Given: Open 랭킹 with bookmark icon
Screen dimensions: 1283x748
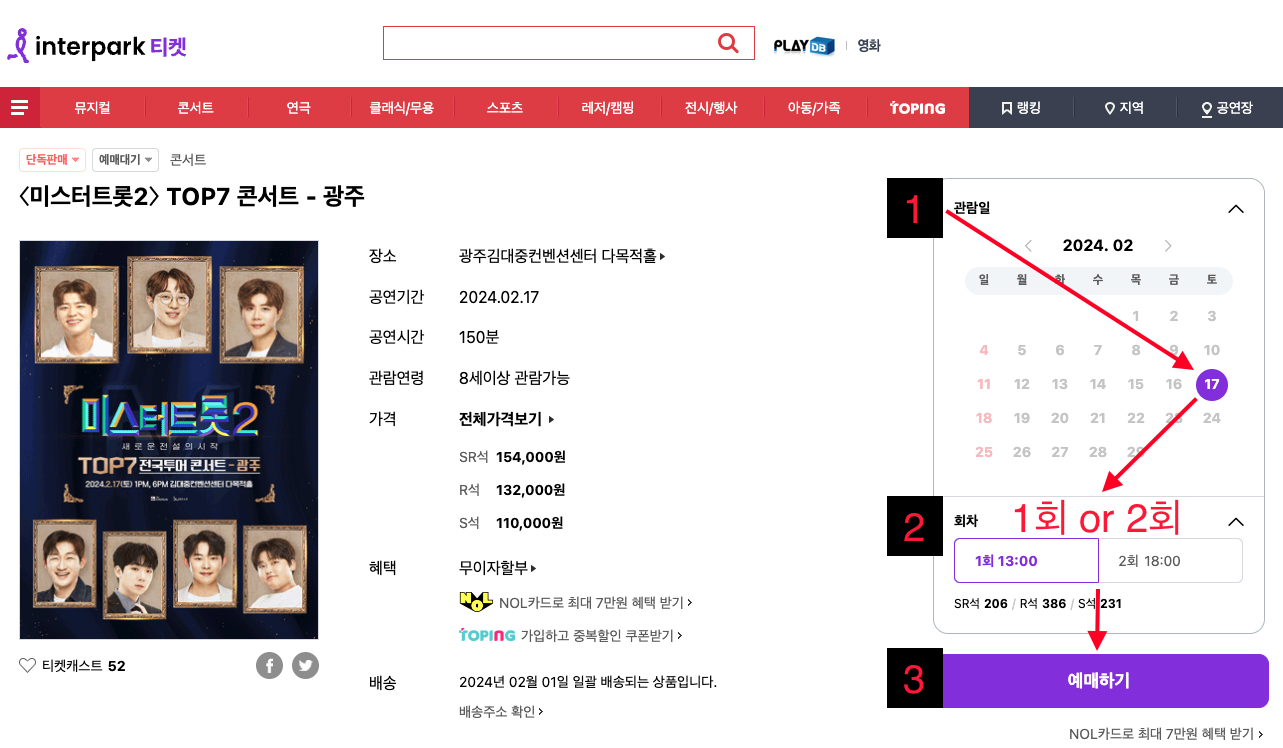Looking at the screenshot, I should coord(1021,108).
